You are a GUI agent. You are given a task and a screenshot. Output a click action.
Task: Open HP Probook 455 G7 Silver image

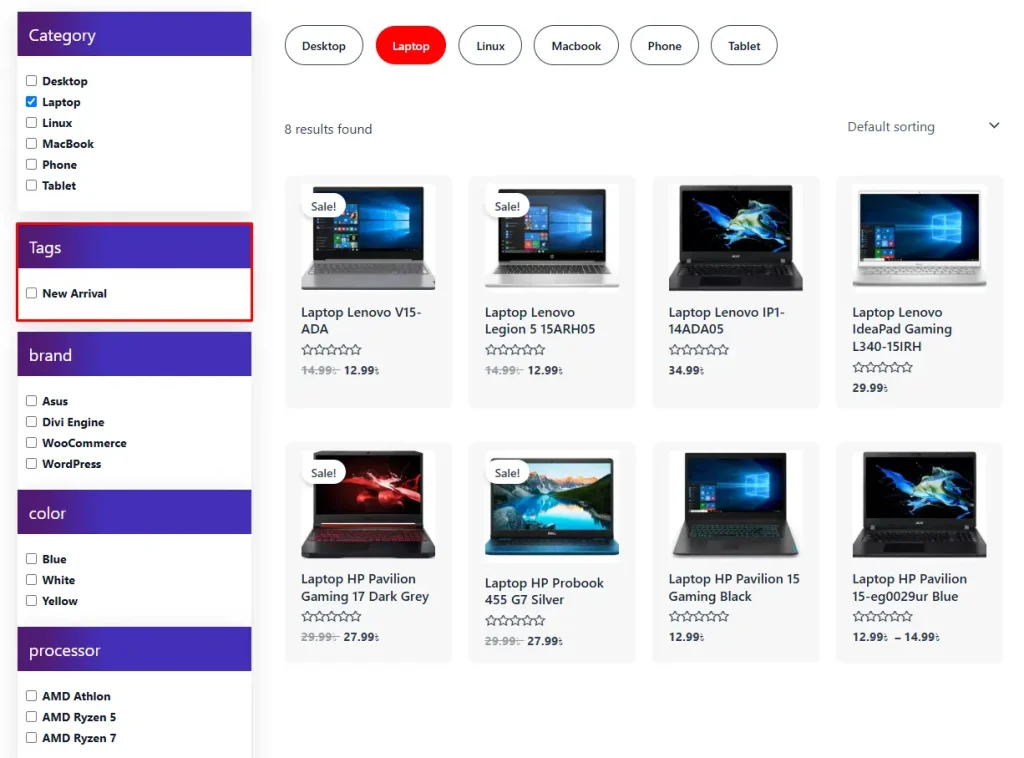coord(552,506)
